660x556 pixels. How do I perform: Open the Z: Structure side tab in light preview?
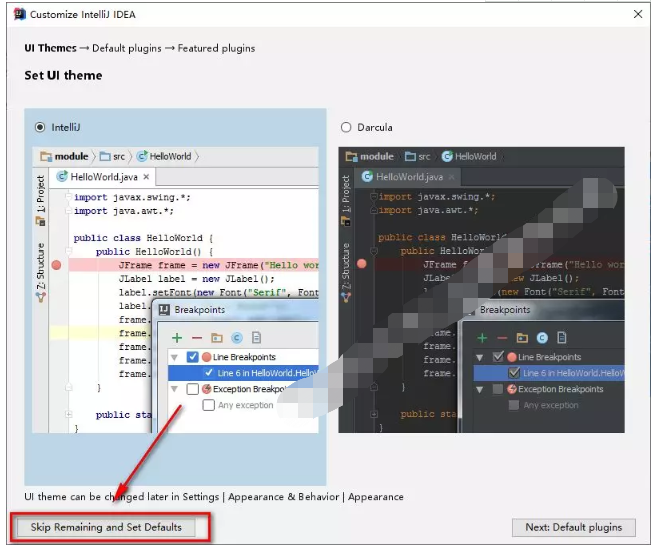click(x=40, y=272)
